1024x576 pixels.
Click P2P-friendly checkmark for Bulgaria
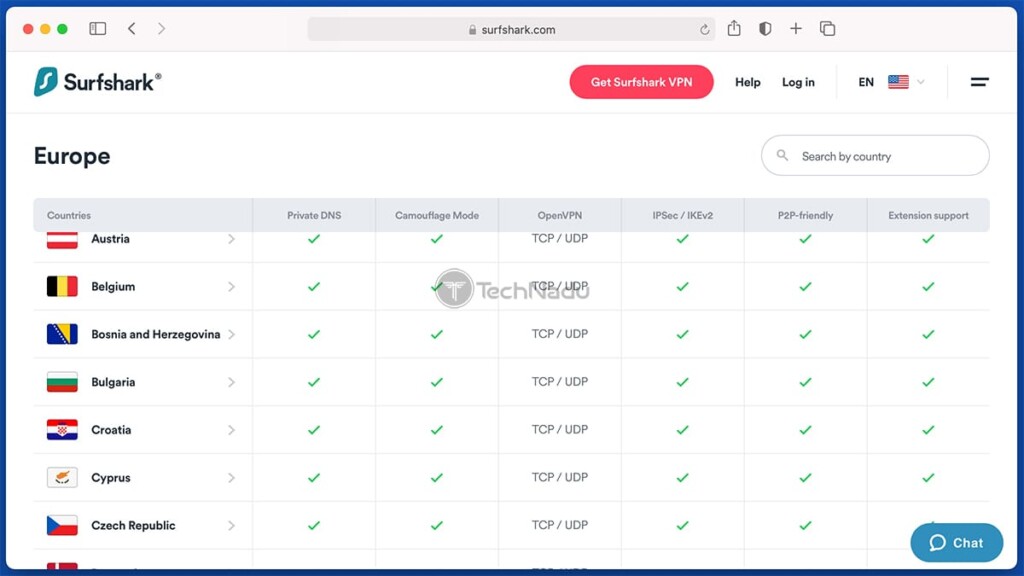805,382
